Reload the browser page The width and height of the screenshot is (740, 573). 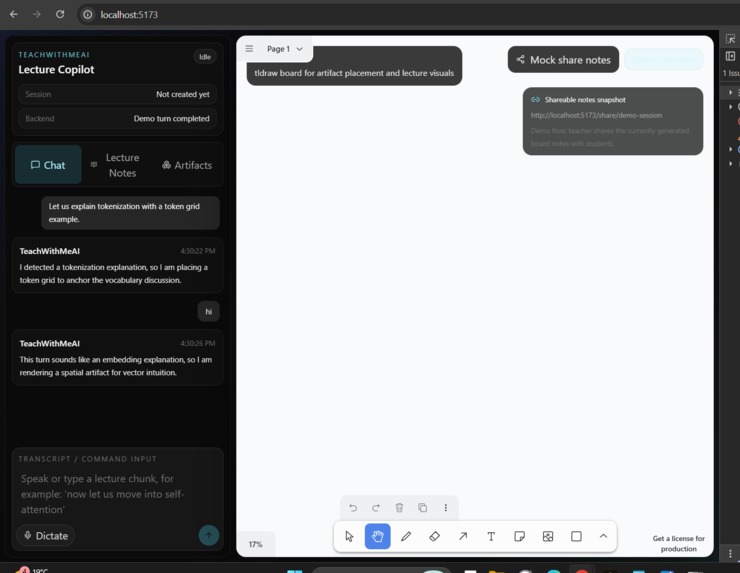tap(60, 15)
